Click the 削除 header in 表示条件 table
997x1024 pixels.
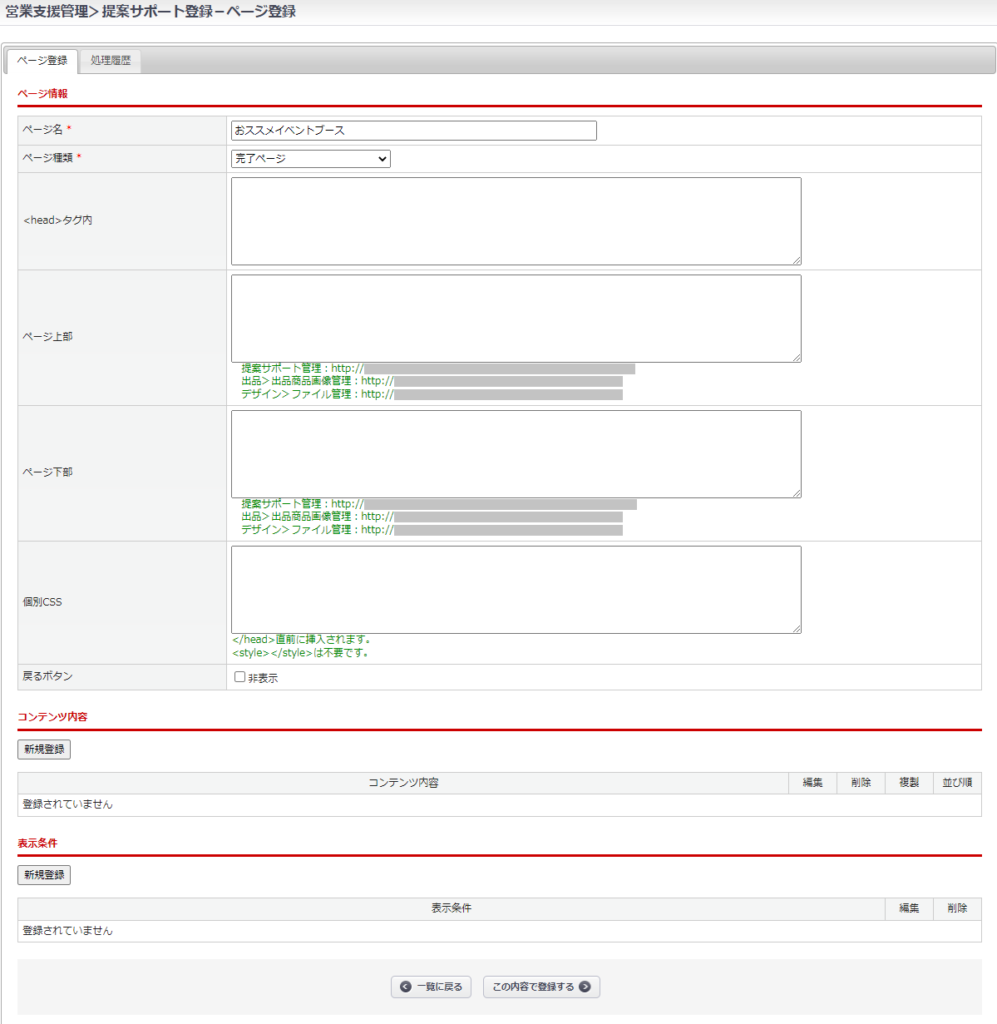coord(957,908)
